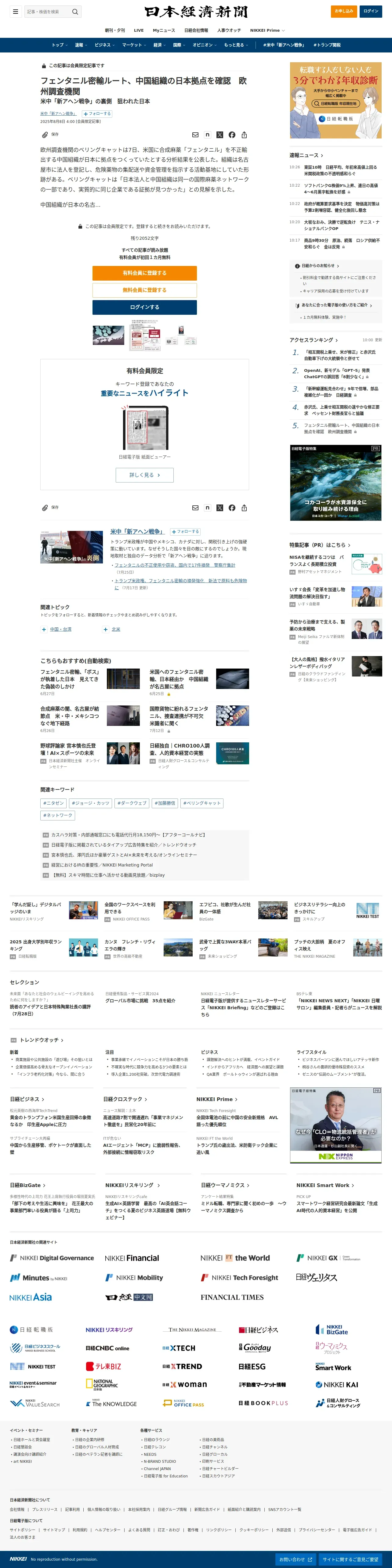
Task: Open the #ダークウェブ keyword tag
Action: coord(132,803)
